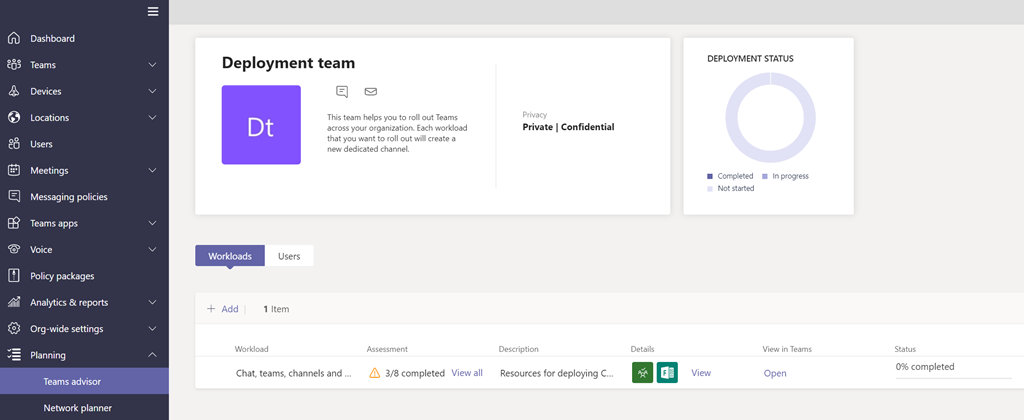Open Network planner in sidebar
Screen dimensions: 1024x420
(77, 408)
